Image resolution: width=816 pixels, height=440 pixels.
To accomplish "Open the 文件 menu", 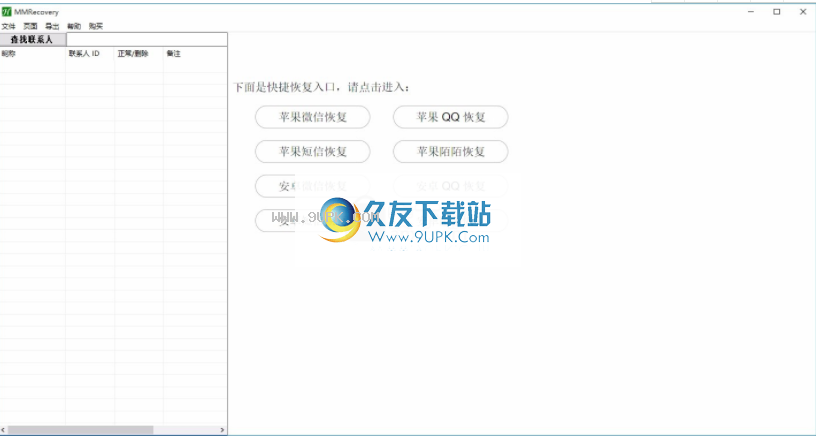I will pyautogui.click(x=8, y=26).
